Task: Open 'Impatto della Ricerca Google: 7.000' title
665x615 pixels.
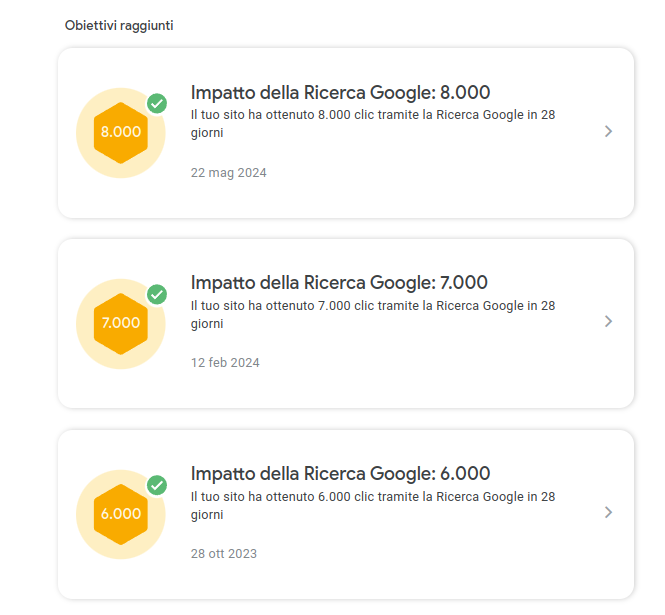Action: pyautogui.click(x=339, y=283)
